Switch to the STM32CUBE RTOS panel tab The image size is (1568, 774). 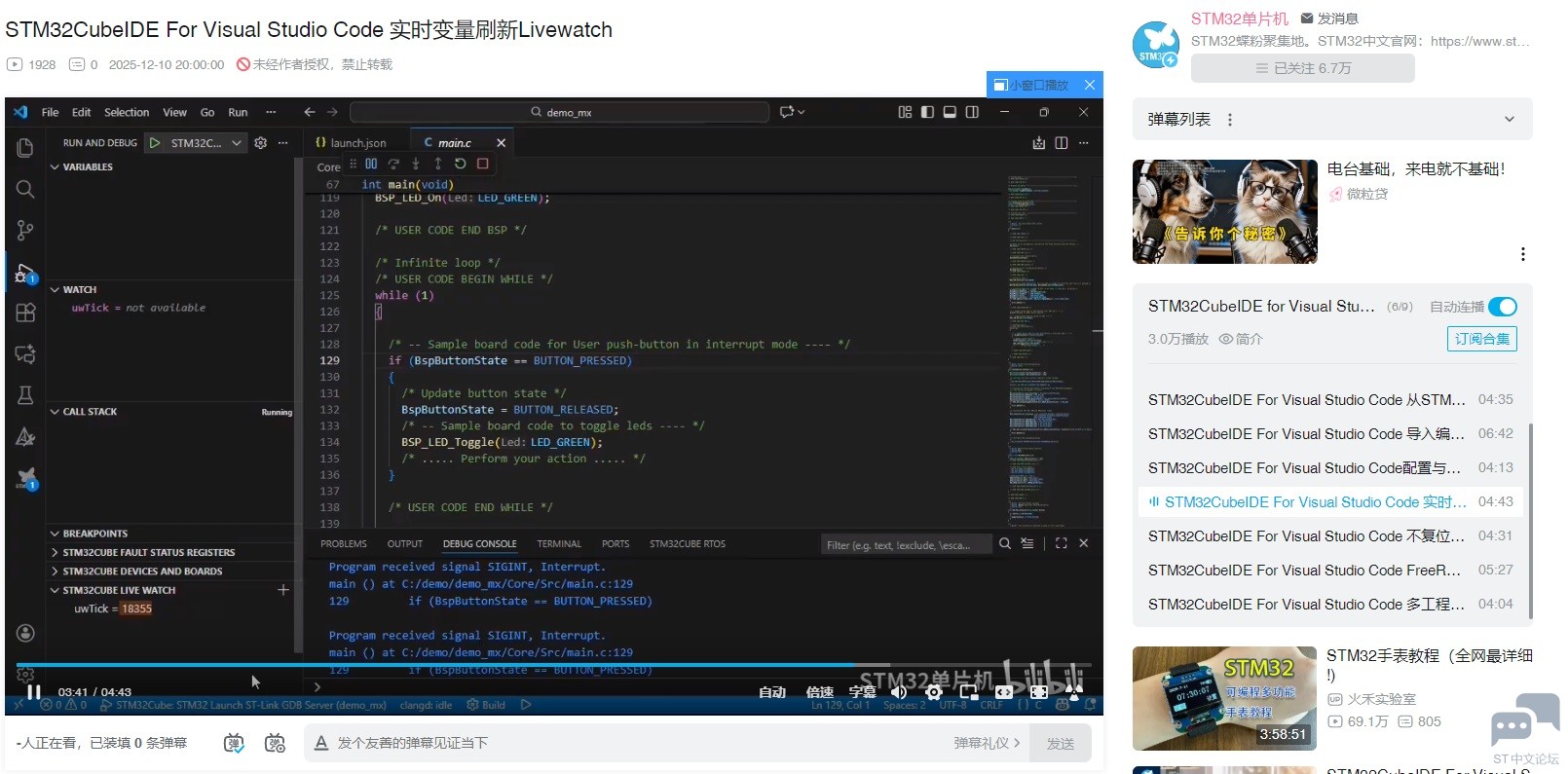click(x=688, y=543)
